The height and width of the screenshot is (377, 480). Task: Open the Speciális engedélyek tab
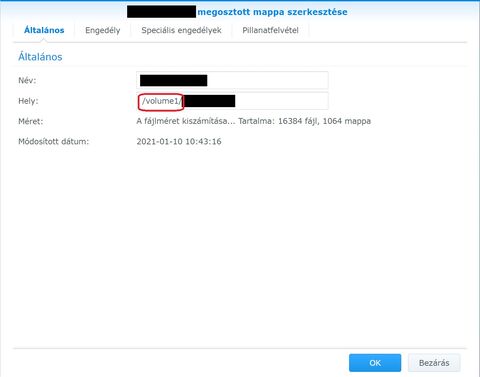pyautogui.click(x=181, y=30)
